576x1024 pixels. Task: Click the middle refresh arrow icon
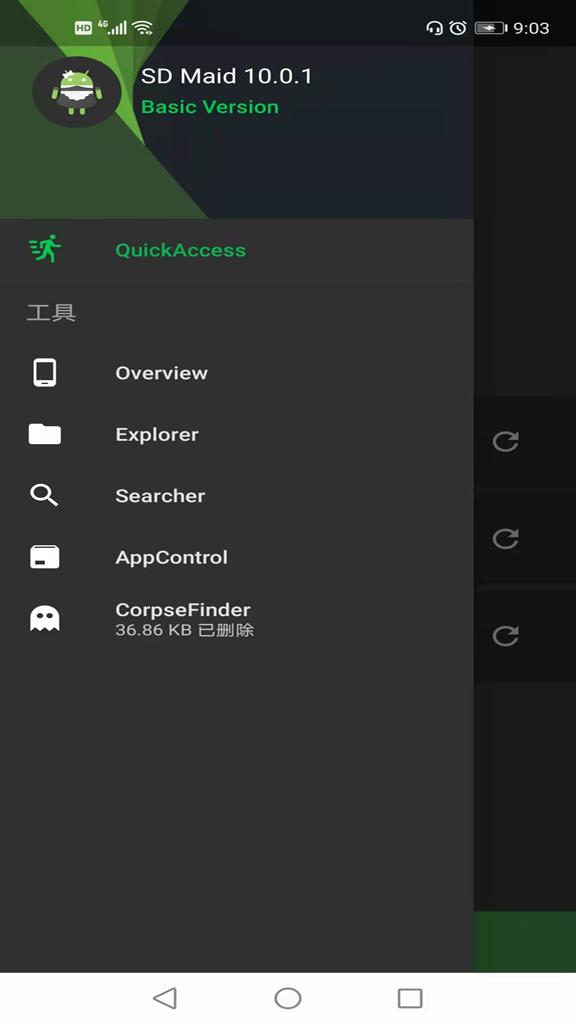point(505,539)
